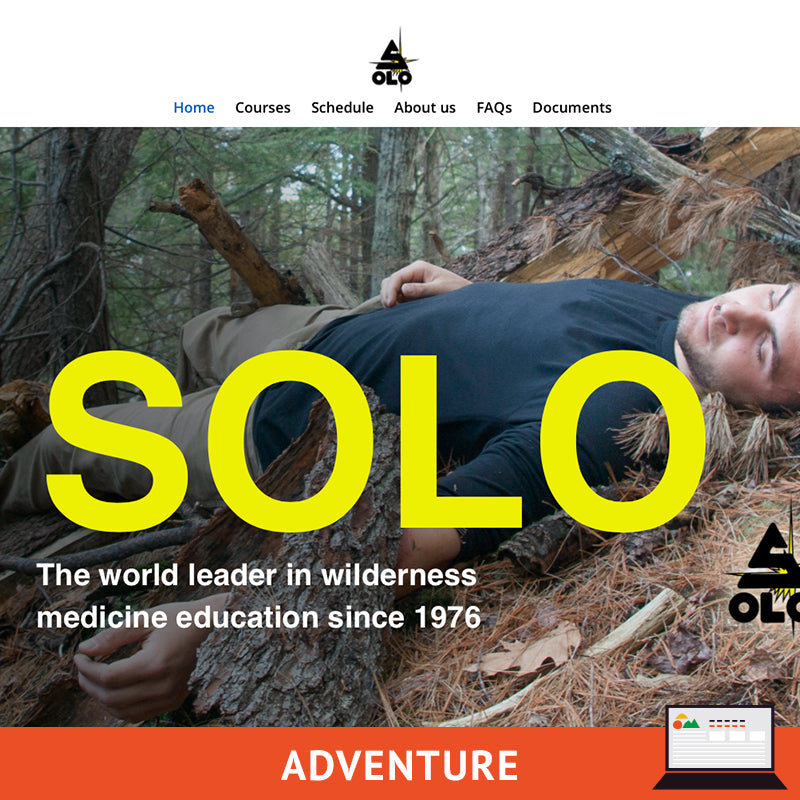Open the Courses page
The height and width of the screenshot is (800, 800).
pos(263,108)
